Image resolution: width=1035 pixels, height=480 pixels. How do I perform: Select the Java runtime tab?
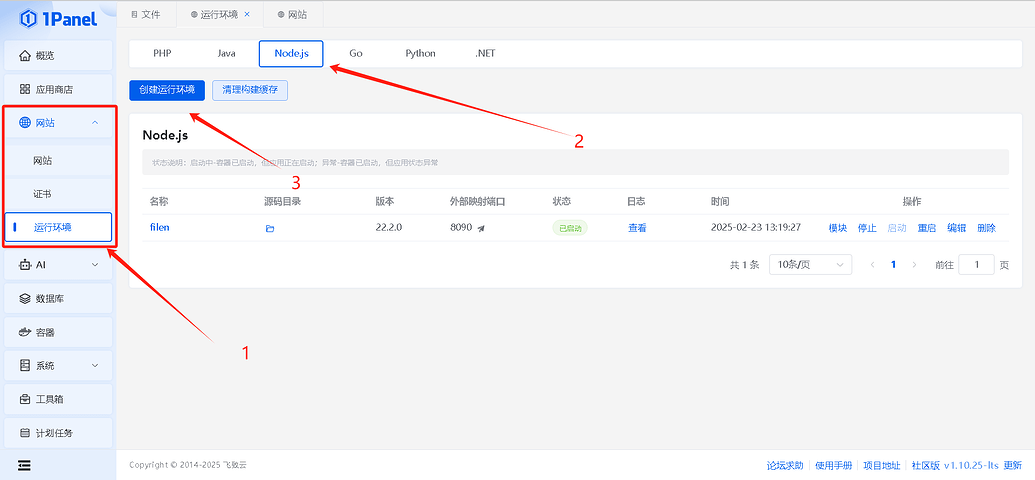(226, 53)
